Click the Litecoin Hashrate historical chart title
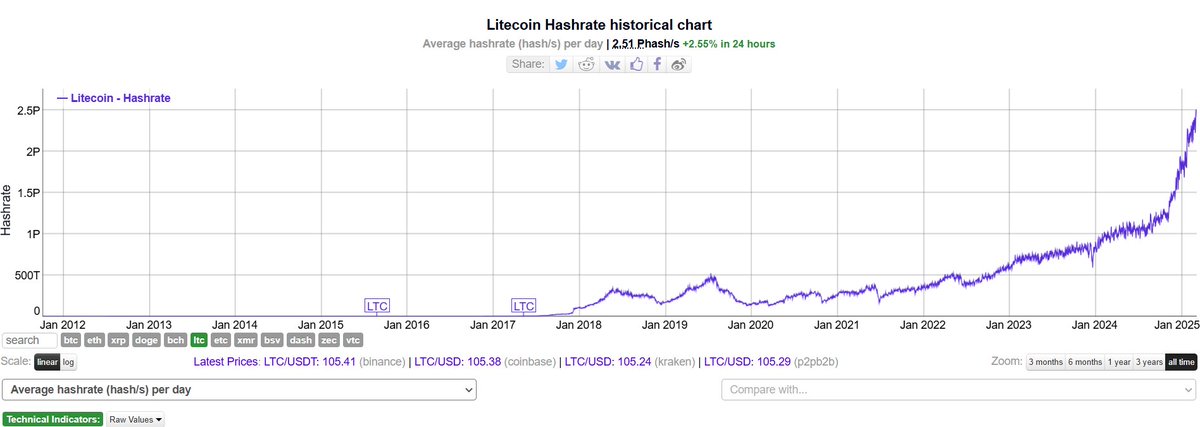1200x427 pixels. 599,23
